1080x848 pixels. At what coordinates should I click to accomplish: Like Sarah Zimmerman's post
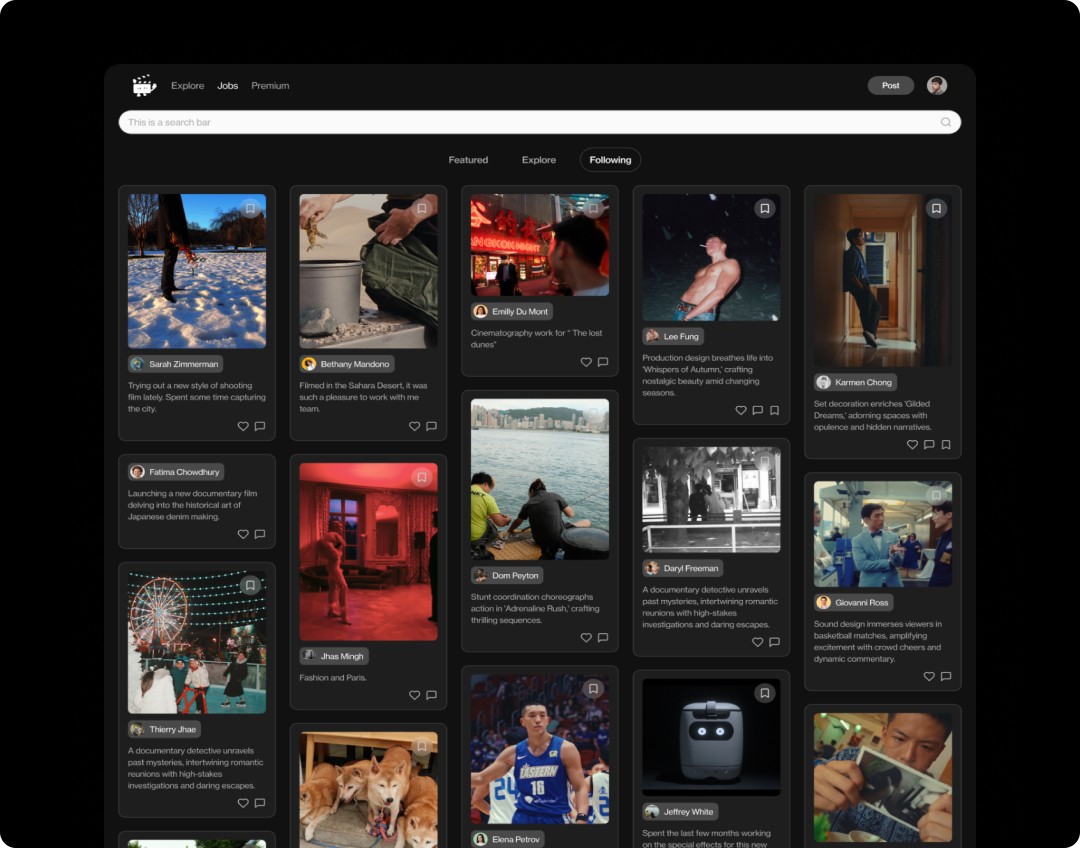[x=243, y=426]
